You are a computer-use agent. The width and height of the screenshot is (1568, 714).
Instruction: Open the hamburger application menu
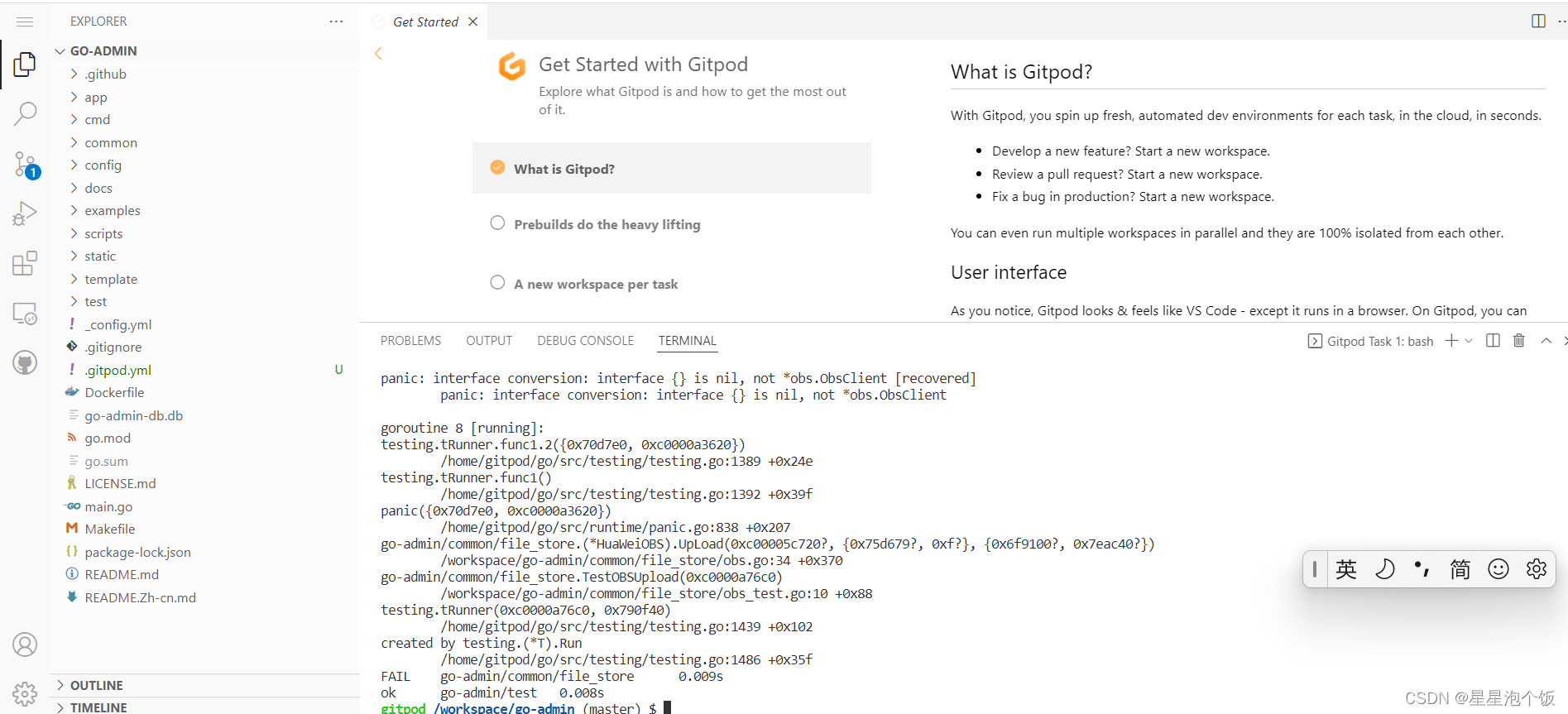(25, 22)
